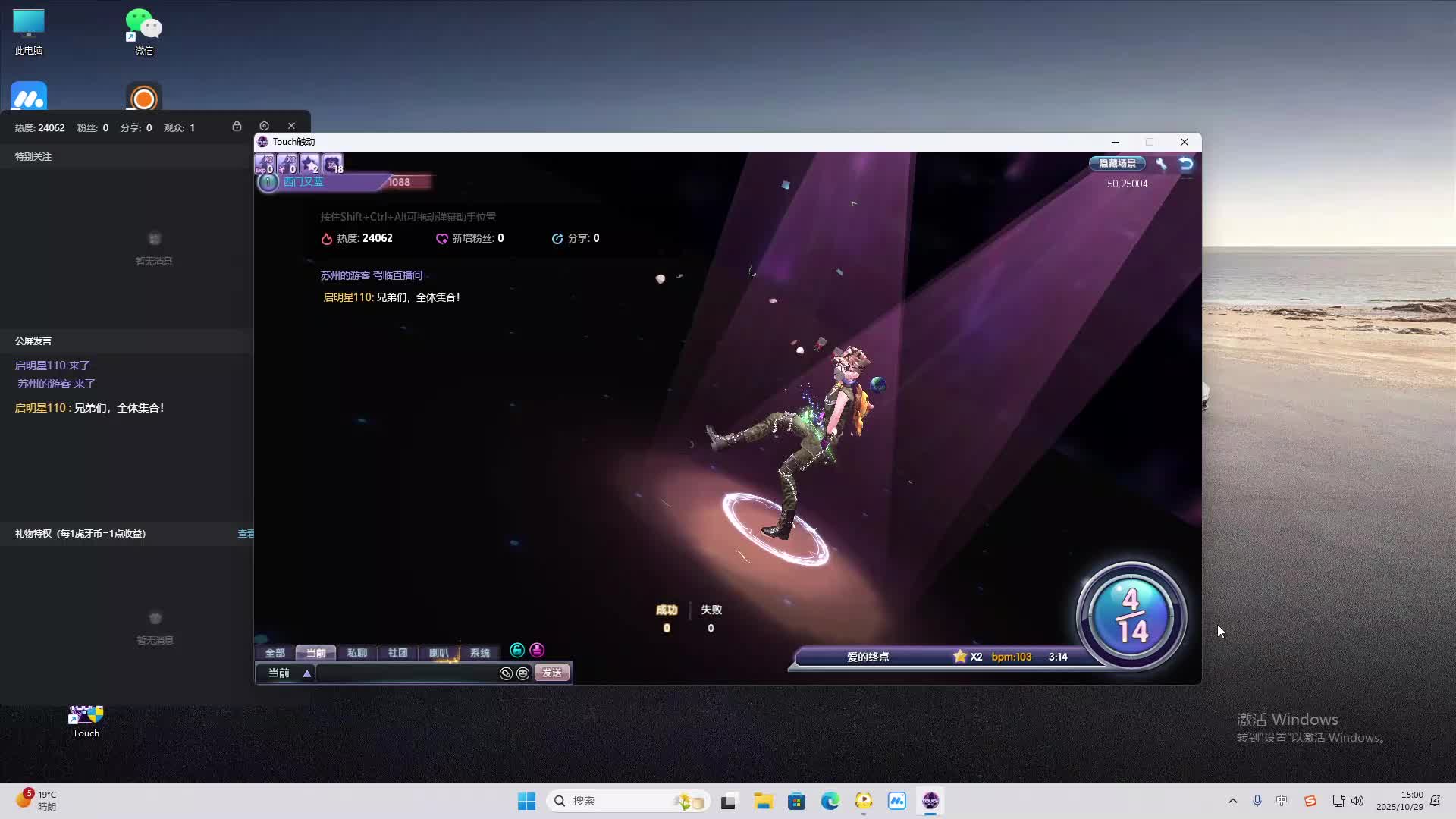Click the wrench settings icon in game

point(1161,163)
